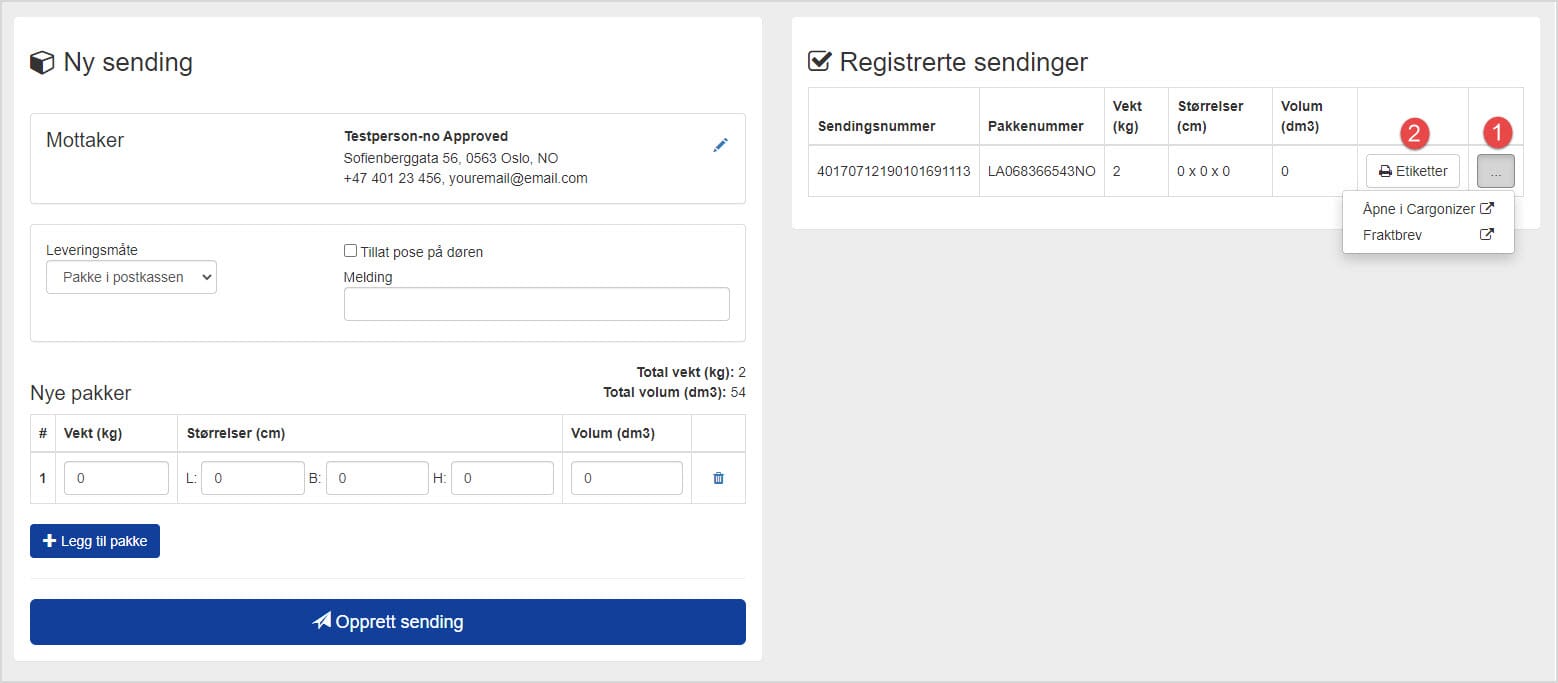The height and width of the screenshot is (683, 1558).
Task: Click external link icon beside Åpne i Cargonizer
Action: coord(1487,209)
